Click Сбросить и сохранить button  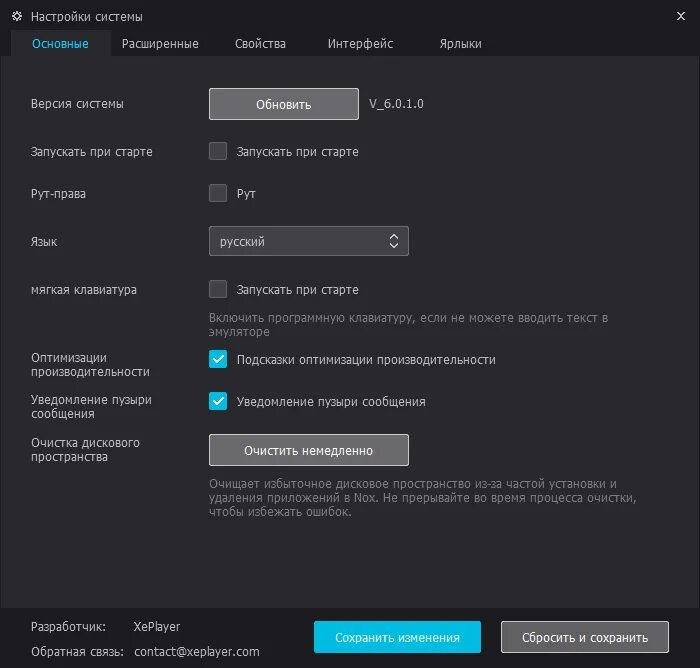585,637
